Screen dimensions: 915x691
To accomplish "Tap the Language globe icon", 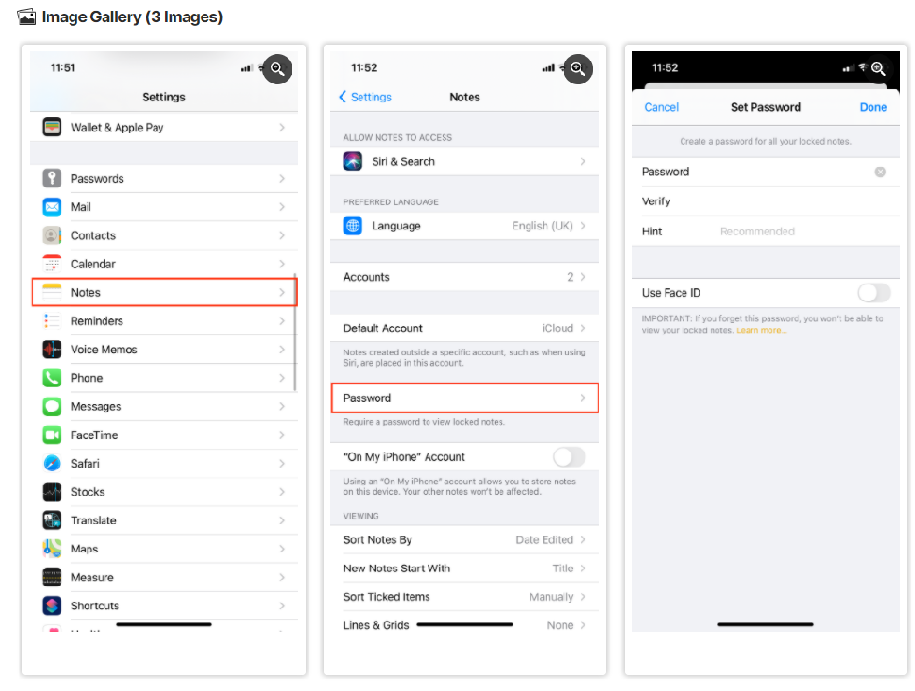I will 352,225.
